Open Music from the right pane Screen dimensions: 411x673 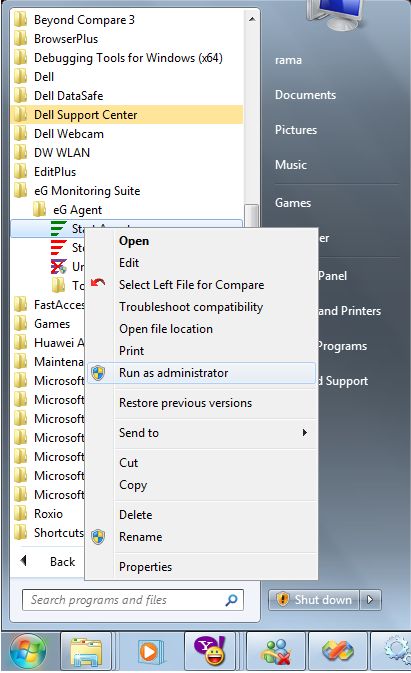point(290,165)
